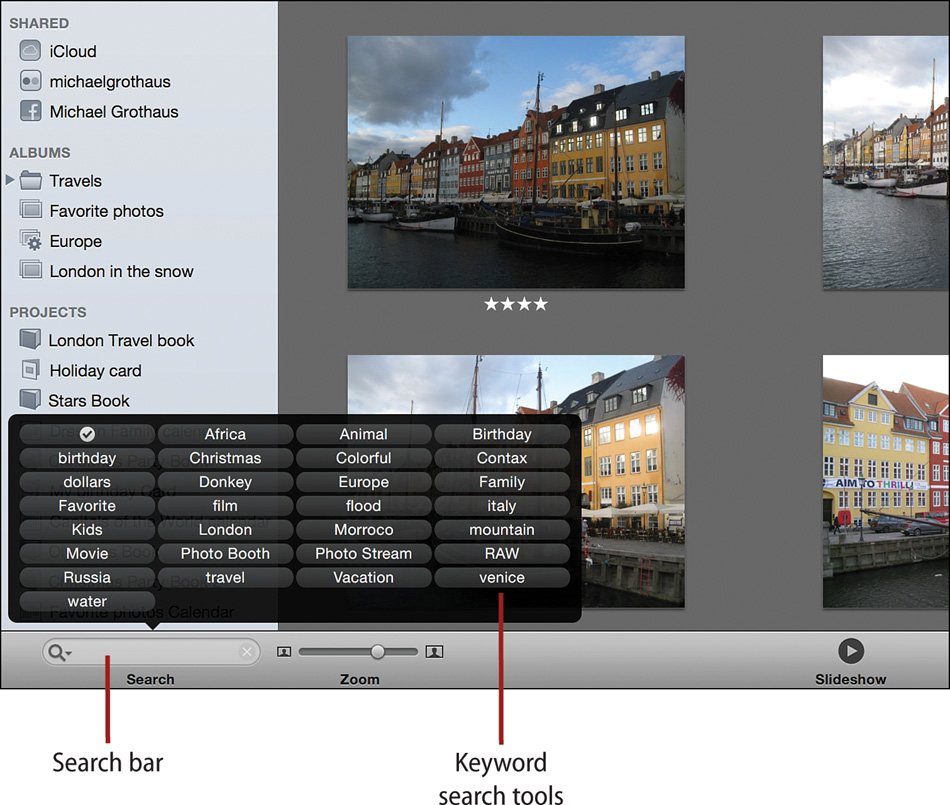This screenshot has width=950, height=805.
Task: Select the photo with AIM TO THRILL banner
Action: click(x=886, y=482)
